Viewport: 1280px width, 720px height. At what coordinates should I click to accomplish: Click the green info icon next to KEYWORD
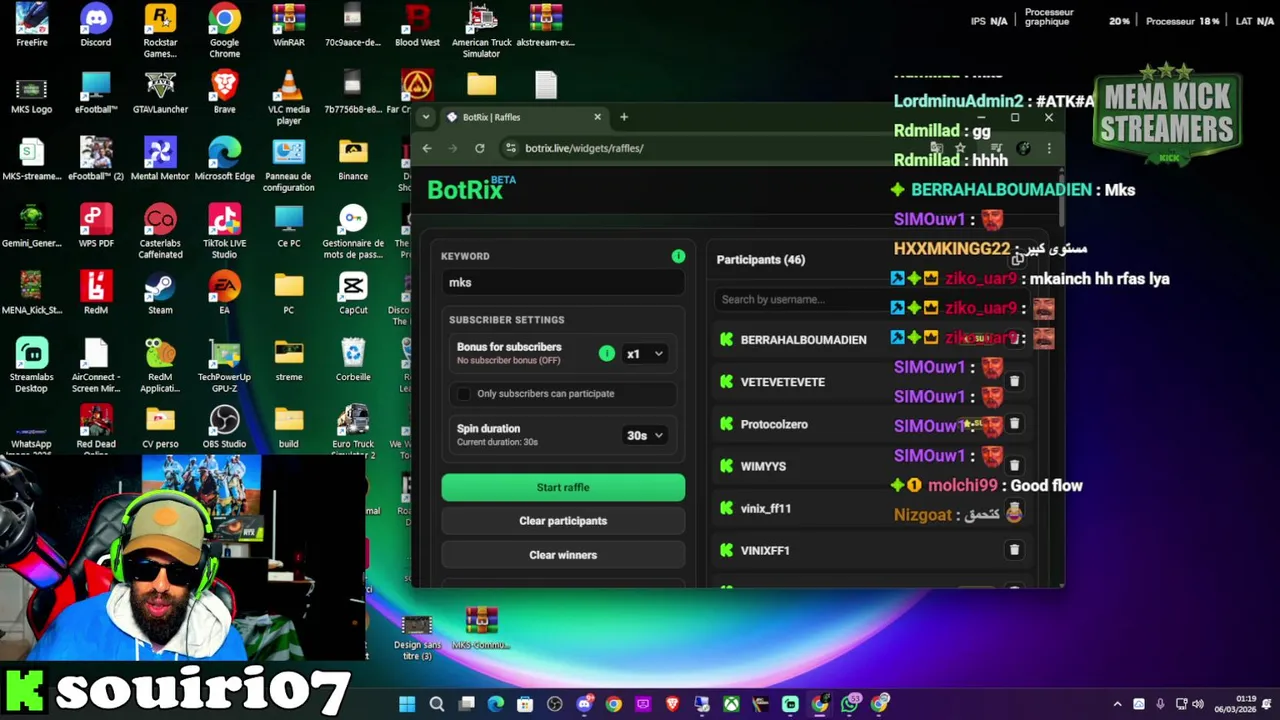coord(678,256)
